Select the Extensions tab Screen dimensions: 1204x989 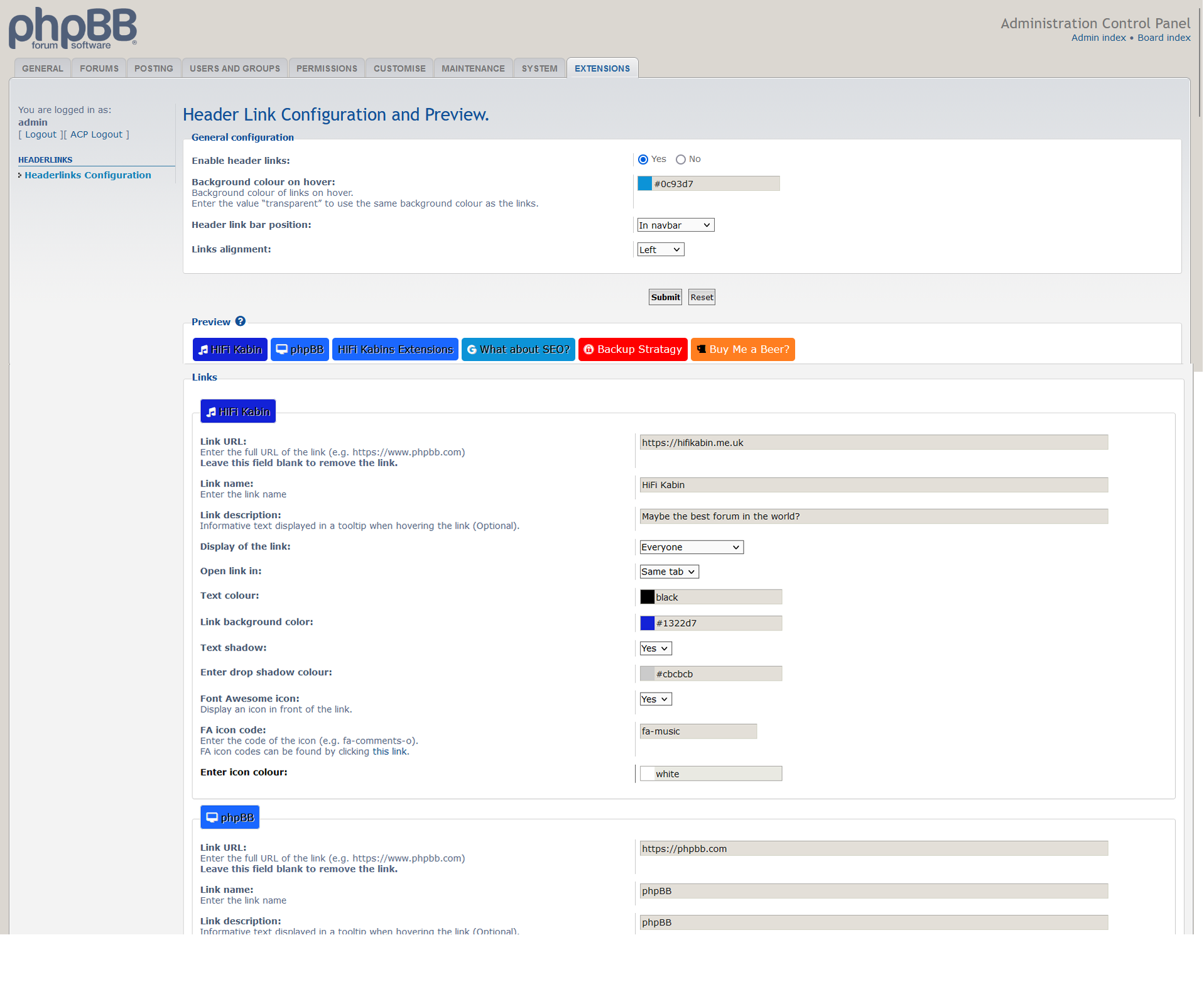[602, 68]
